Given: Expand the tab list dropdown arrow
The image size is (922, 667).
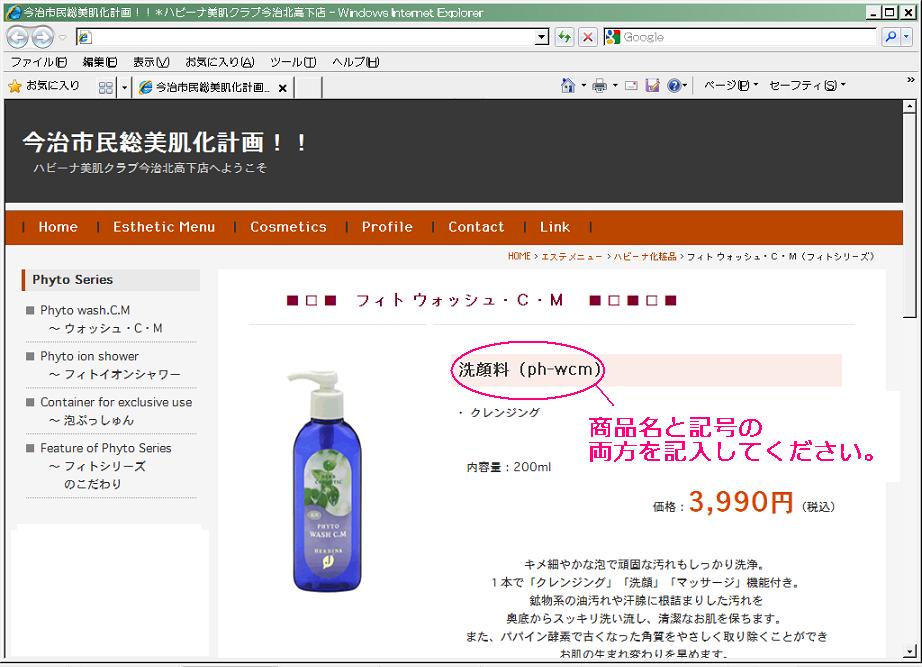Looking at the screenshot, I should pyautogui.click(x=124, y=88).
